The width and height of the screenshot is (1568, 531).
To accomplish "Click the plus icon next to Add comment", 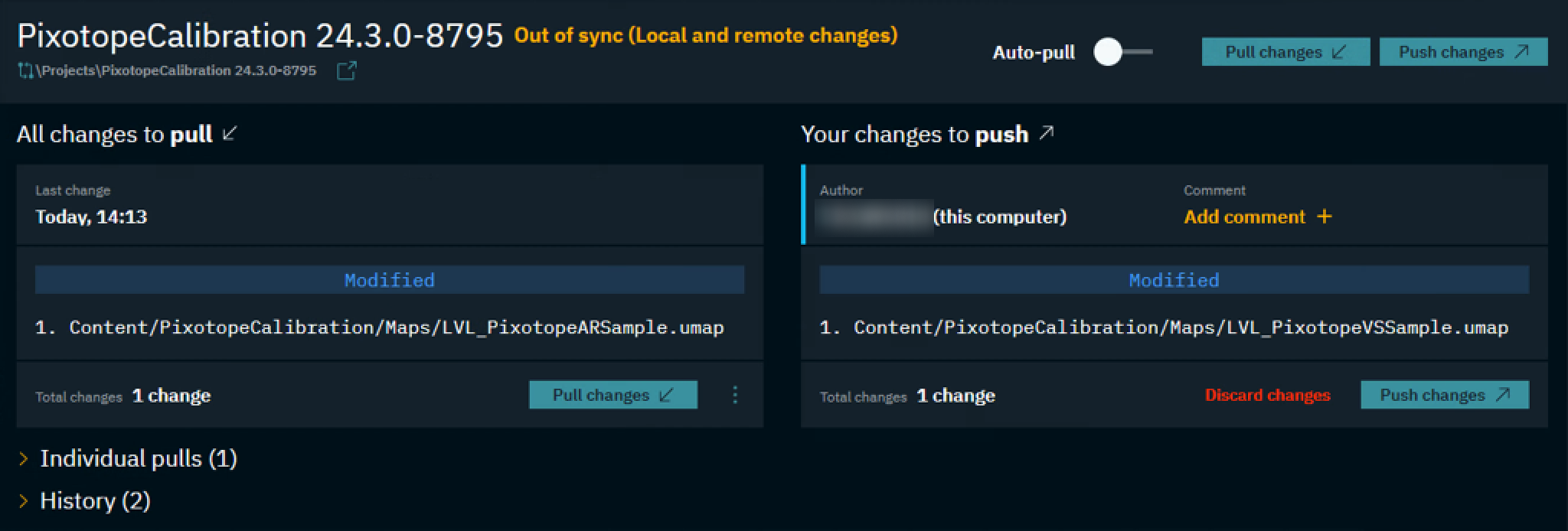I will tap(1325, 217).
